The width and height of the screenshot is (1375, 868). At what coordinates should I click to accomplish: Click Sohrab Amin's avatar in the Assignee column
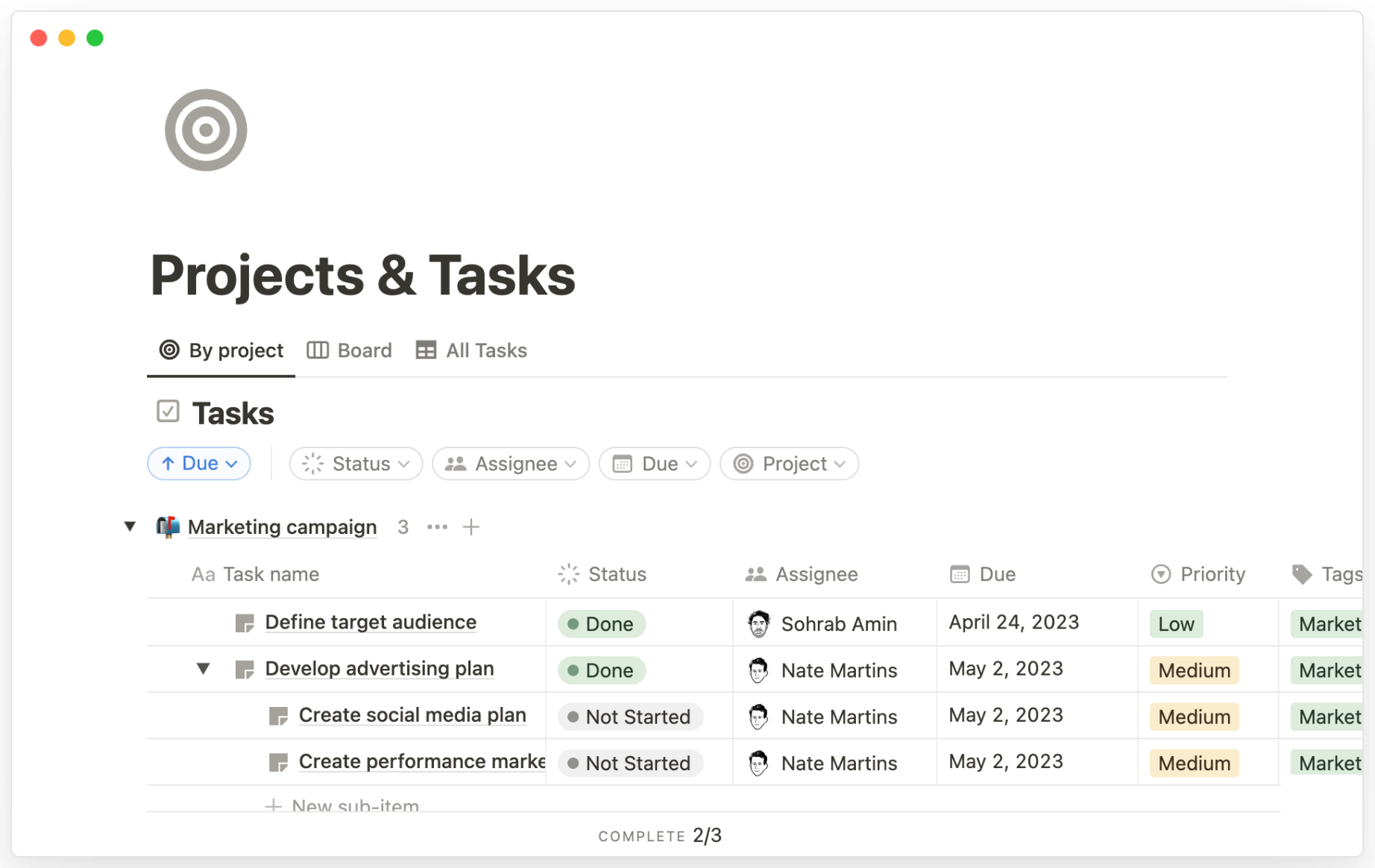pyautogui.click(x=759, y=623)
